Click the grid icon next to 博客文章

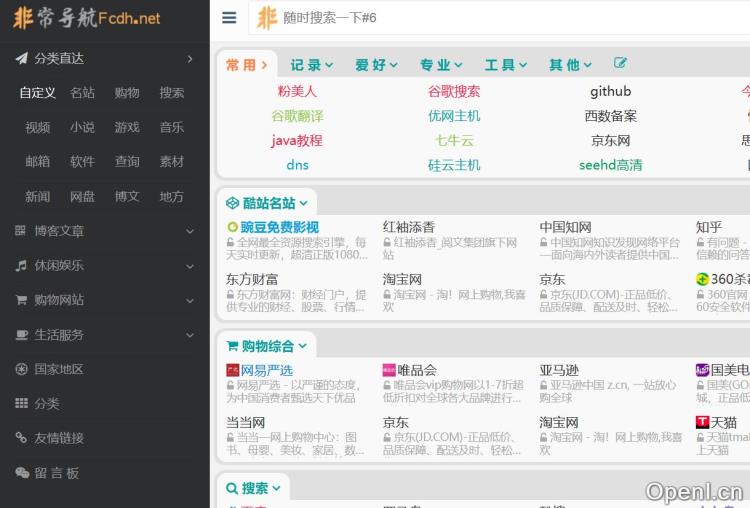coord(20,231)
